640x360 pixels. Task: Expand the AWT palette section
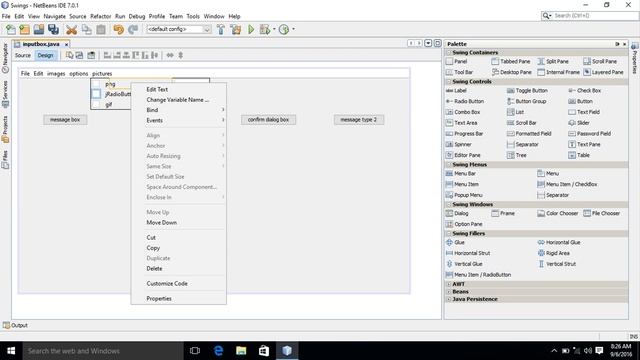tap(449, 284)
